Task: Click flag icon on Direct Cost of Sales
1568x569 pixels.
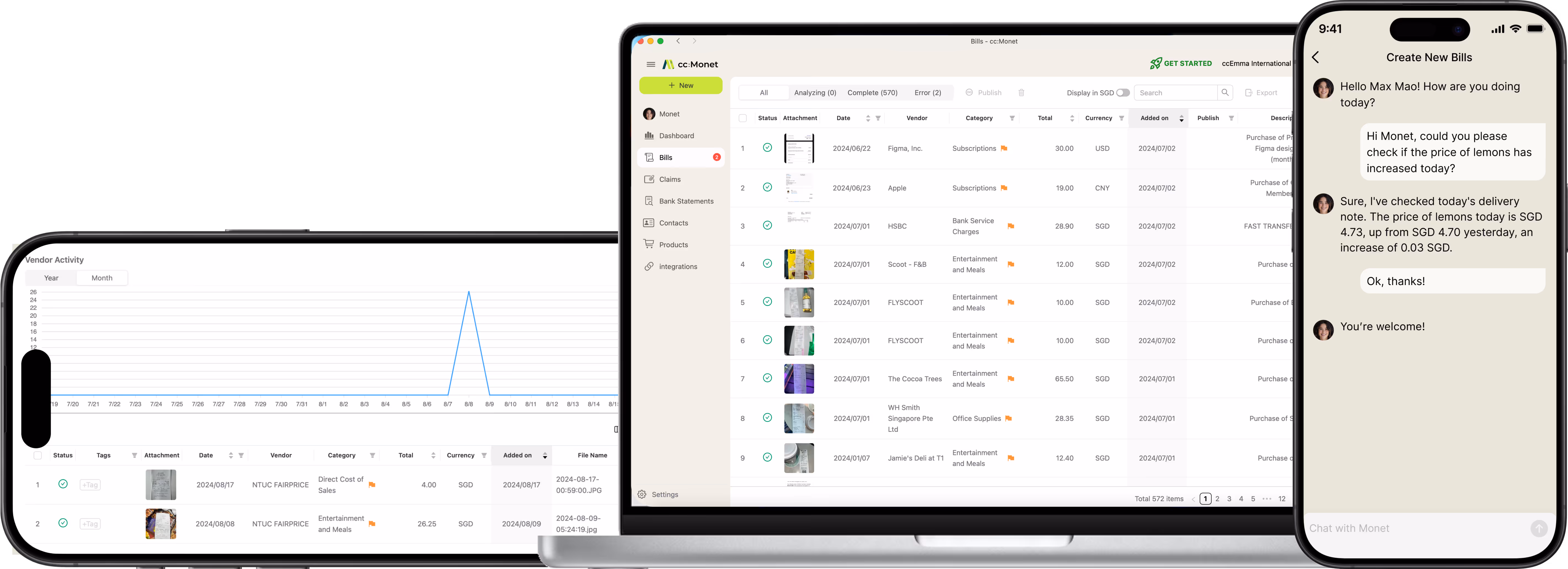Action: pos(372,485)
